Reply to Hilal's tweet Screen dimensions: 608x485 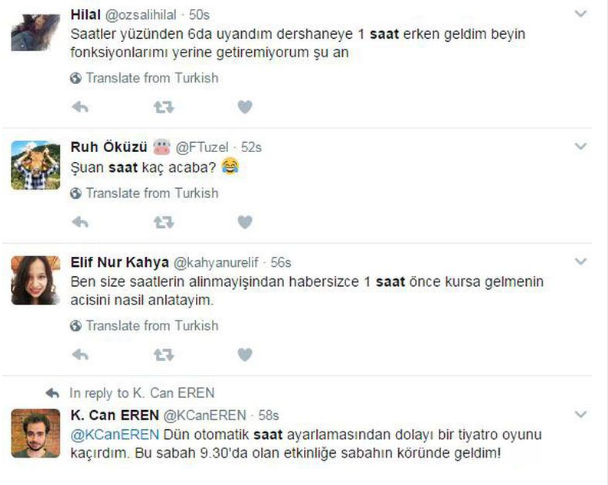[x=80, y=107]
